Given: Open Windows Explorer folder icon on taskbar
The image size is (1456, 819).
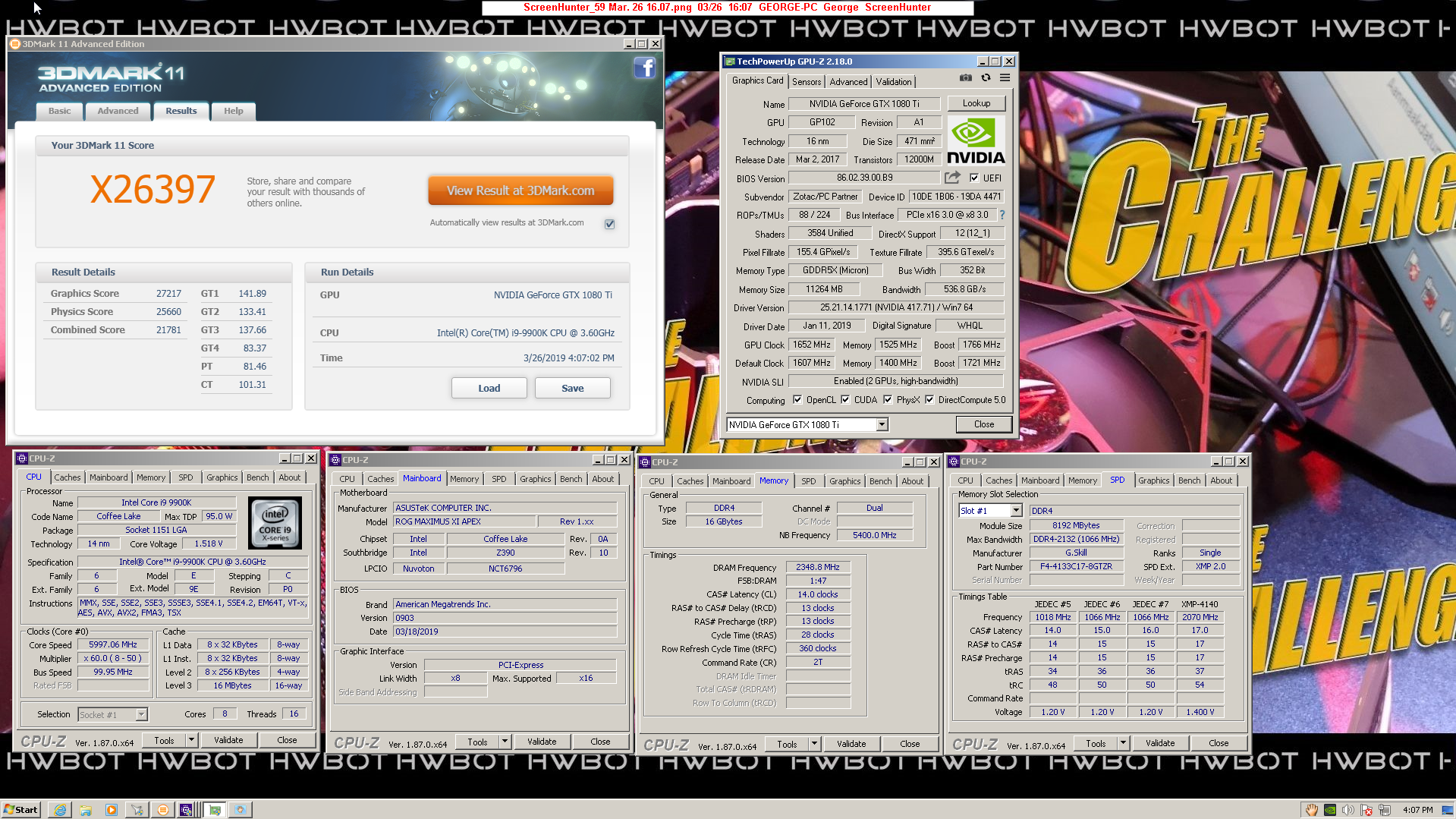Looking at the screenshot, I should [86, 810].
